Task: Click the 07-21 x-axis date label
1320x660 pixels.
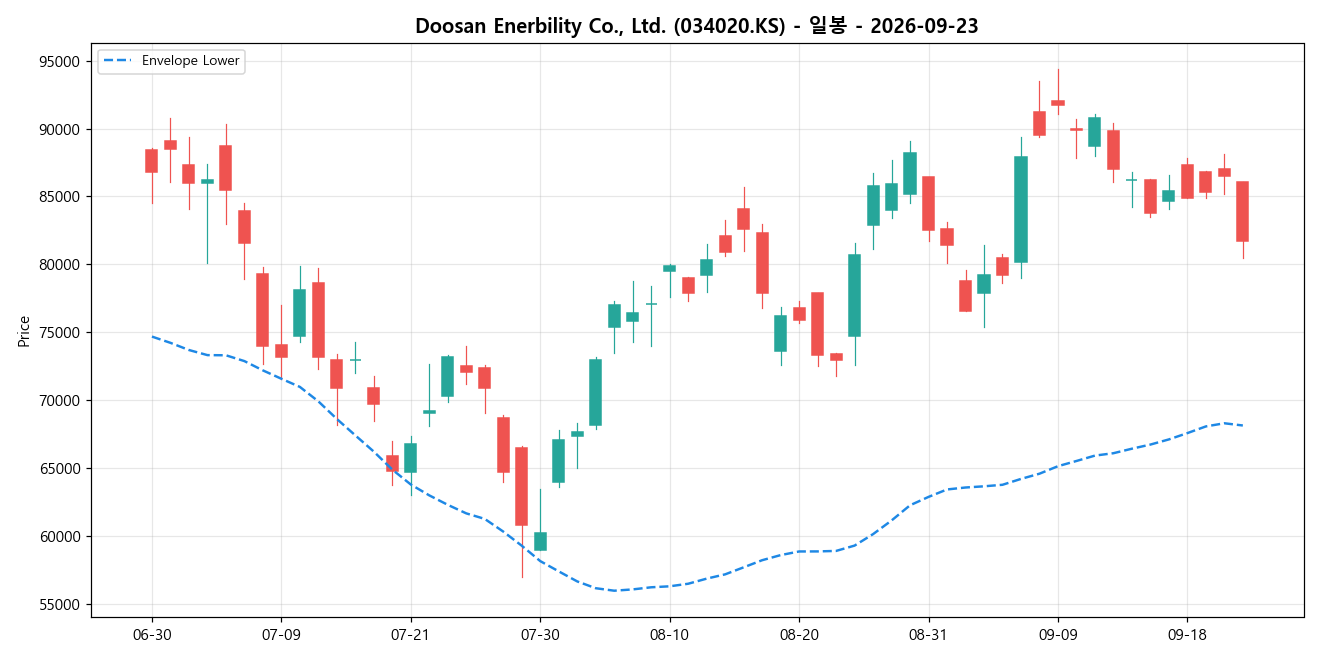Action: (411, 635)
